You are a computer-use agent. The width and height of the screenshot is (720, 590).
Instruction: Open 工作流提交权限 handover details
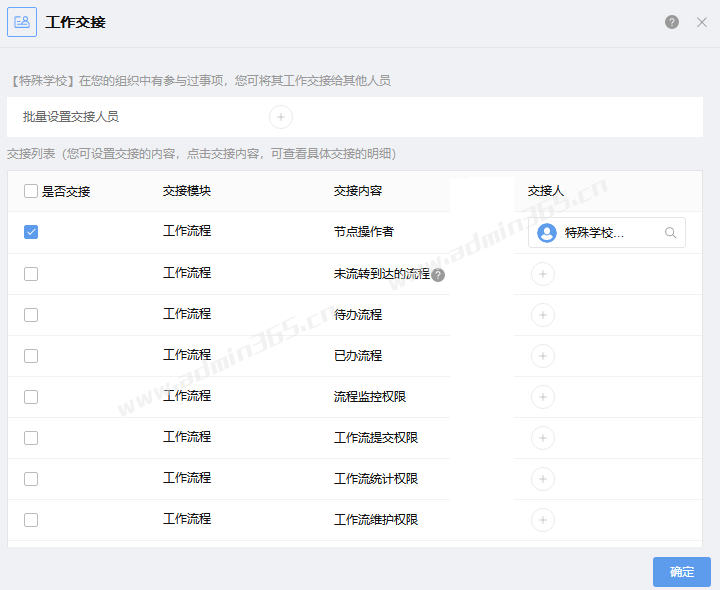[376, 438]
